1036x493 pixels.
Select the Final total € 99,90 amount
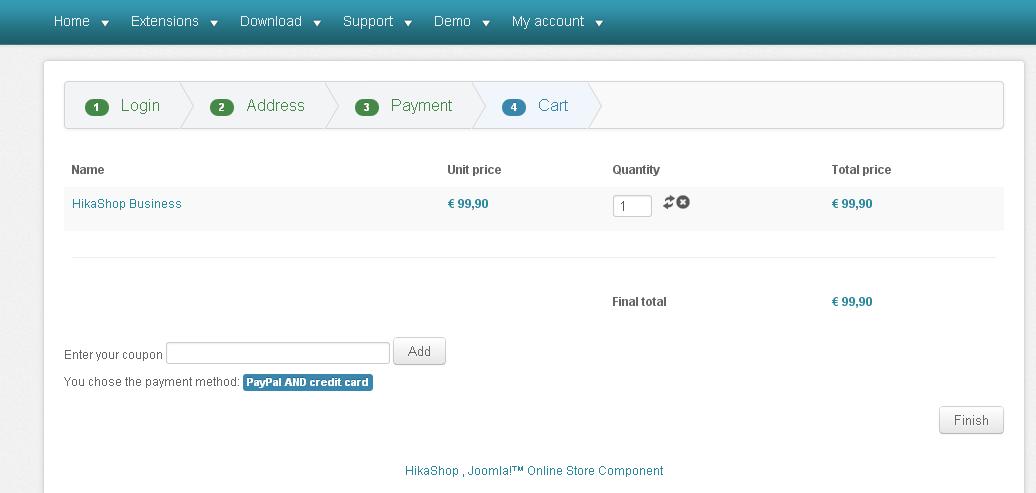tap(852, 302)
